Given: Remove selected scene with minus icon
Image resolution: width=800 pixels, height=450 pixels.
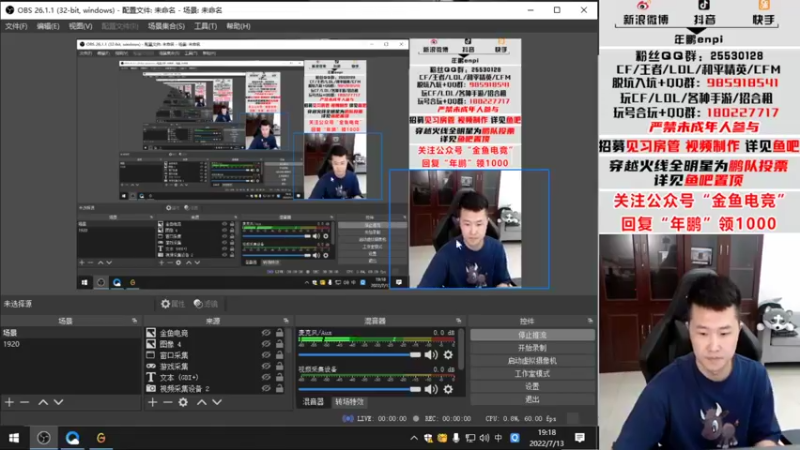Looking at the screenshot, I should coord(24,402).
